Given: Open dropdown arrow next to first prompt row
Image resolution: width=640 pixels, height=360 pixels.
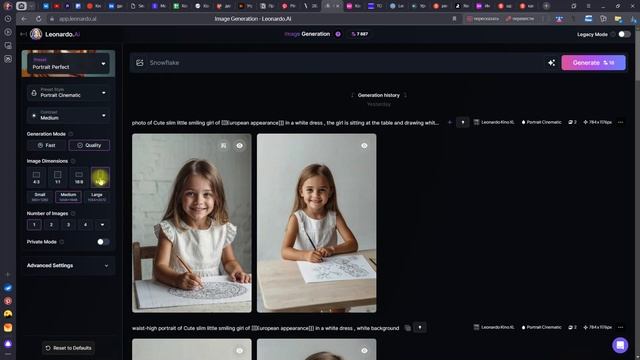Looking at the screenshot, I should 462,122.
